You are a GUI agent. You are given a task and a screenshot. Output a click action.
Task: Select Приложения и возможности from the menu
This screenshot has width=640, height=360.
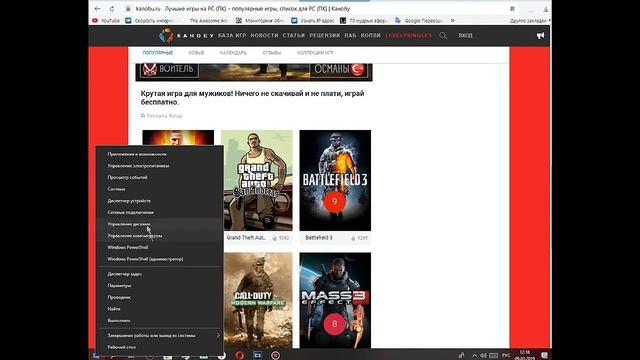[160, 154]
